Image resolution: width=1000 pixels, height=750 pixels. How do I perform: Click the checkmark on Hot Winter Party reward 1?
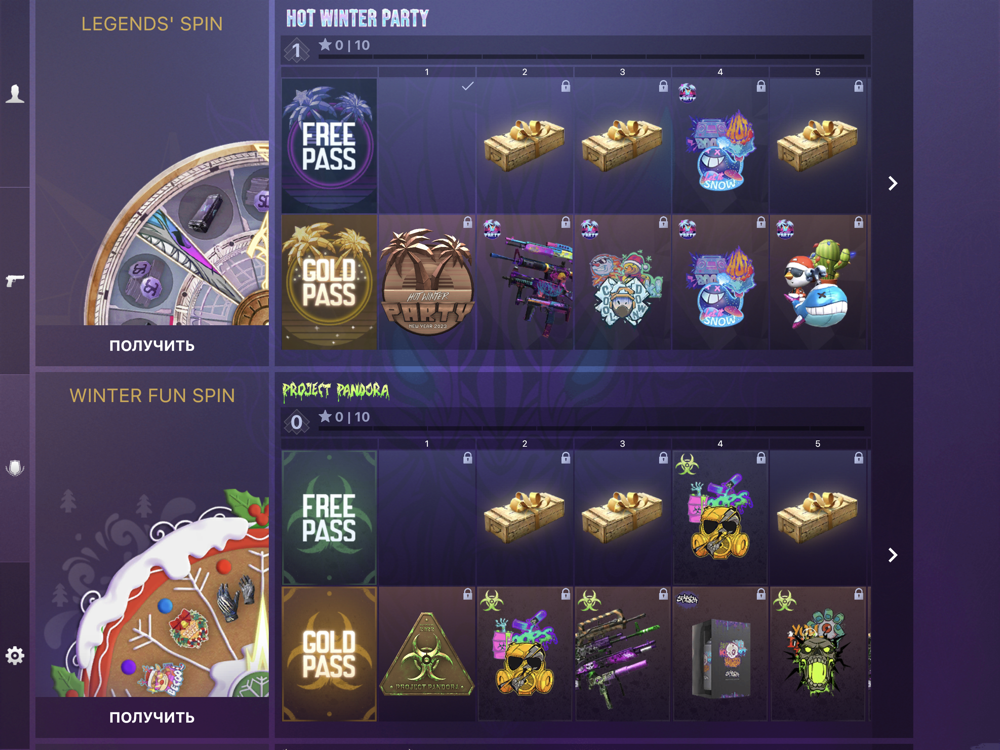coord(467,86)
